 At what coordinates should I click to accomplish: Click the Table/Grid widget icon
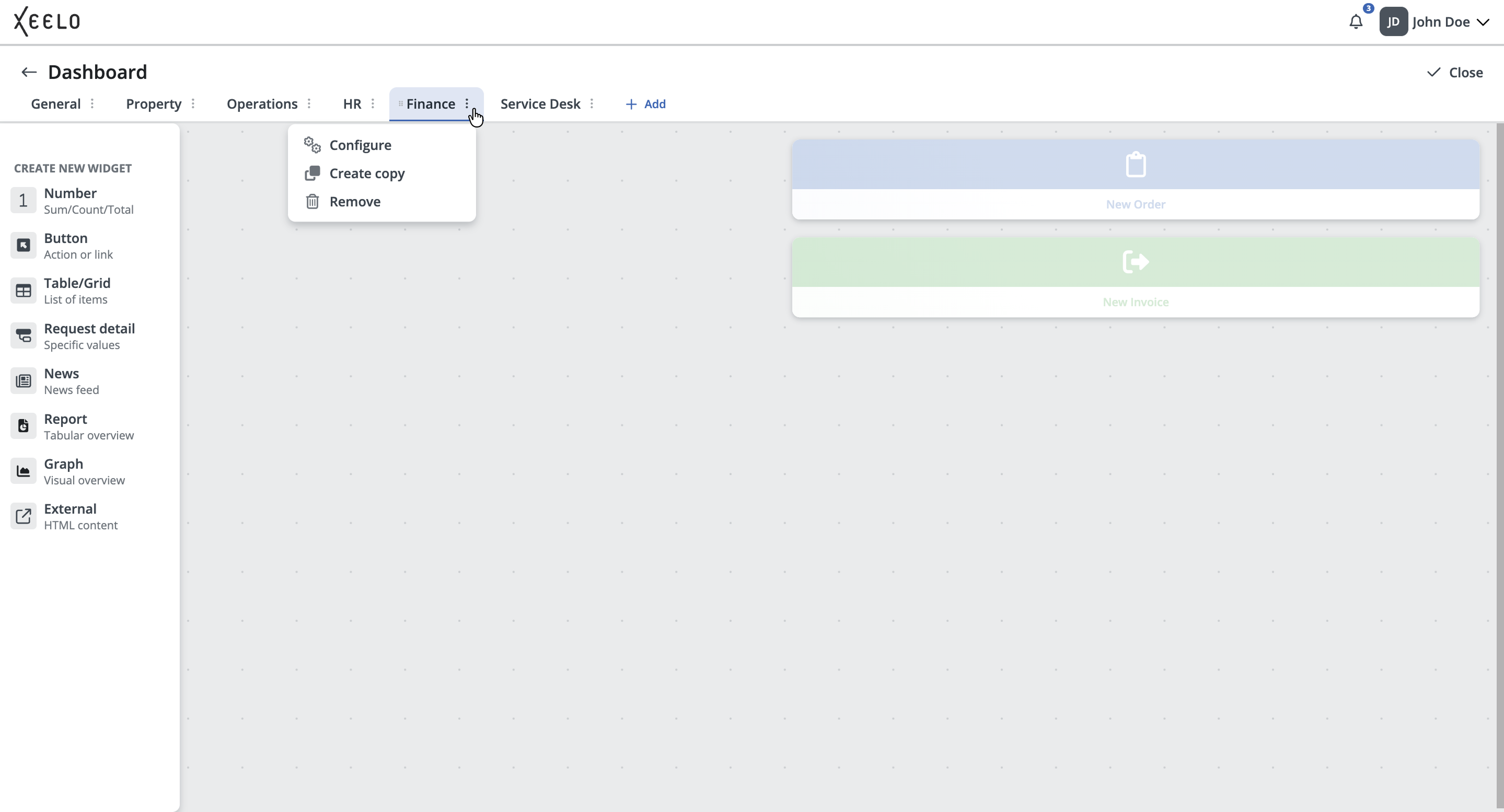24,290
